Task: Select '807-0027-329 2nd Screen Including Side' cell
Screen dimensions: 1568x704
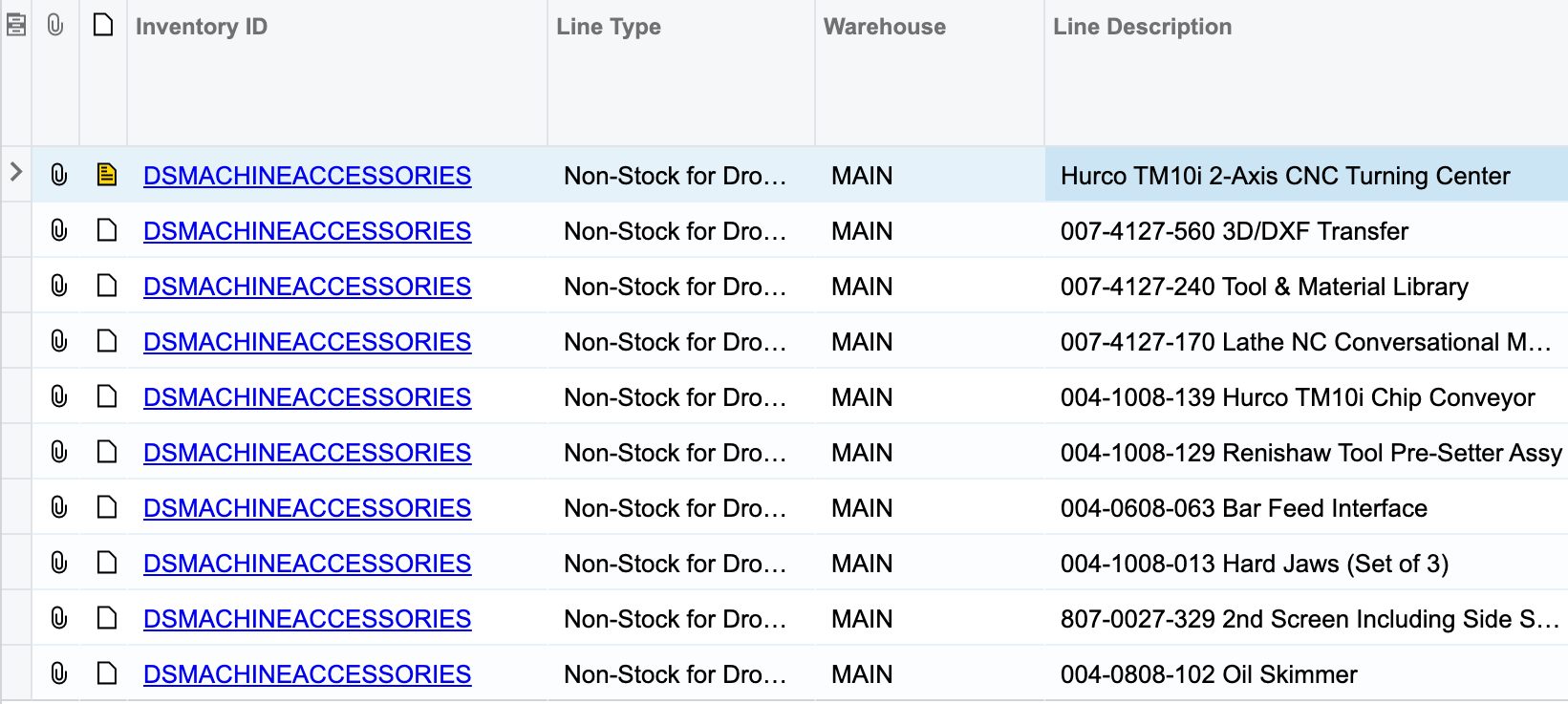Action: (1306, 618)
